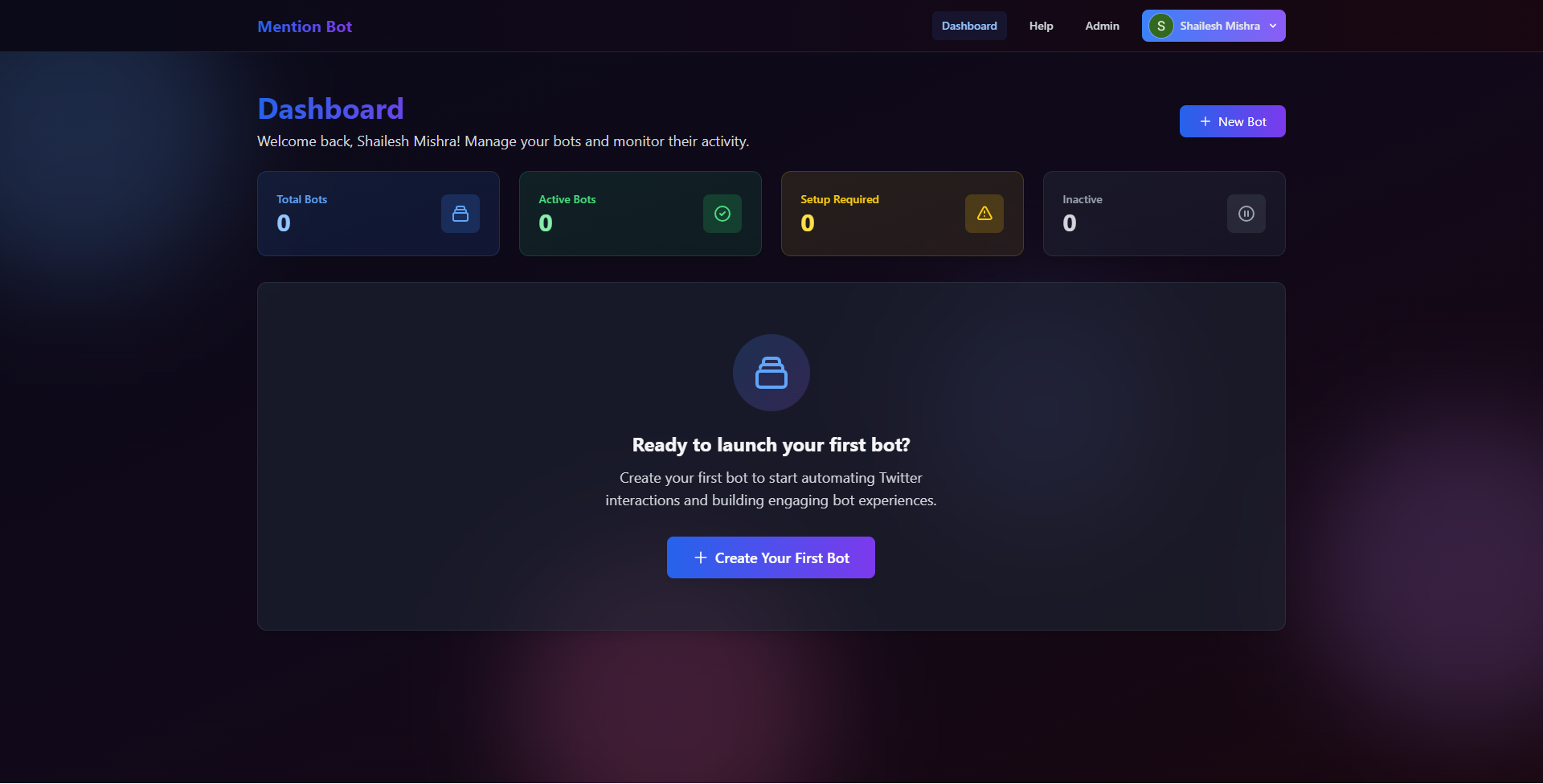
Task: Go to the Help menu item
Action: click(1042, 26)
